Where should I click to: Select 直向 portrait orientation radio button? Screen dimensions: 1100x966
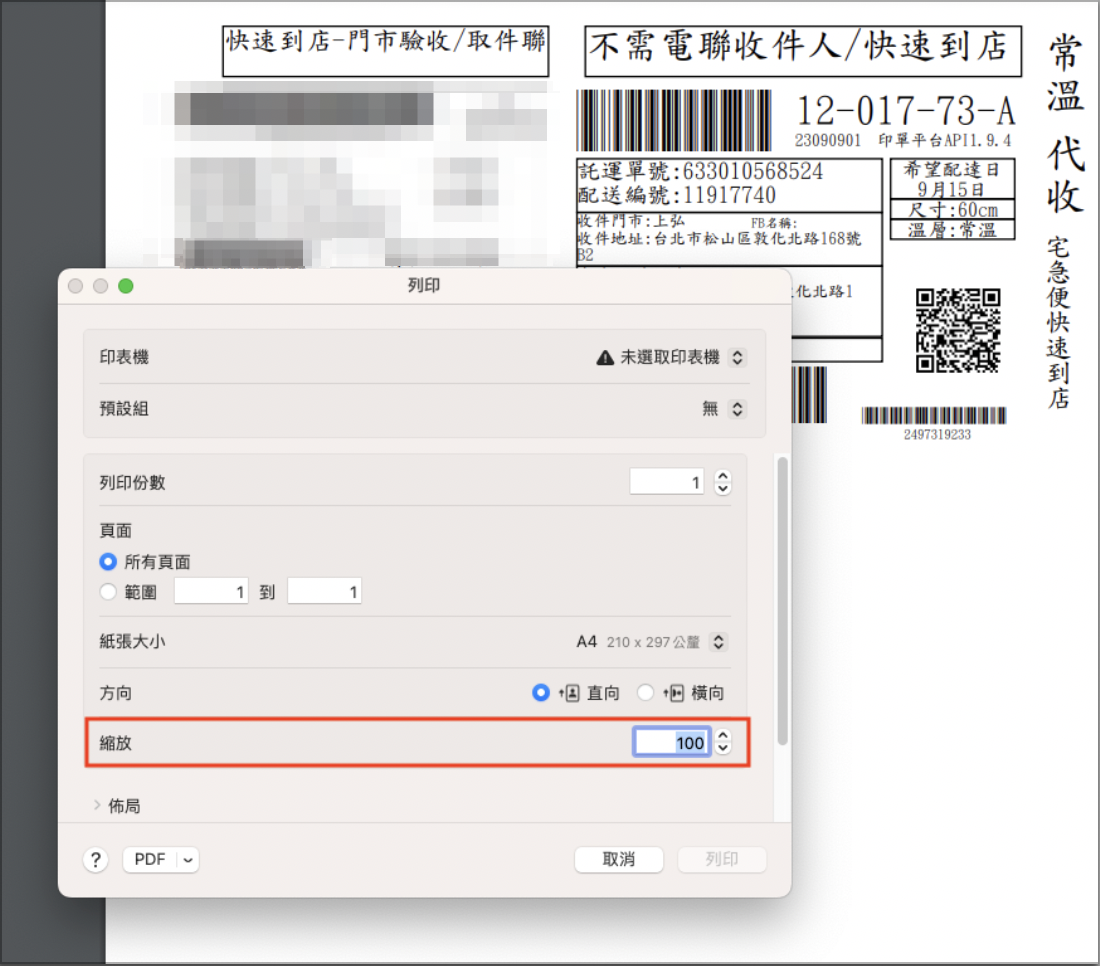click(541, 693)
